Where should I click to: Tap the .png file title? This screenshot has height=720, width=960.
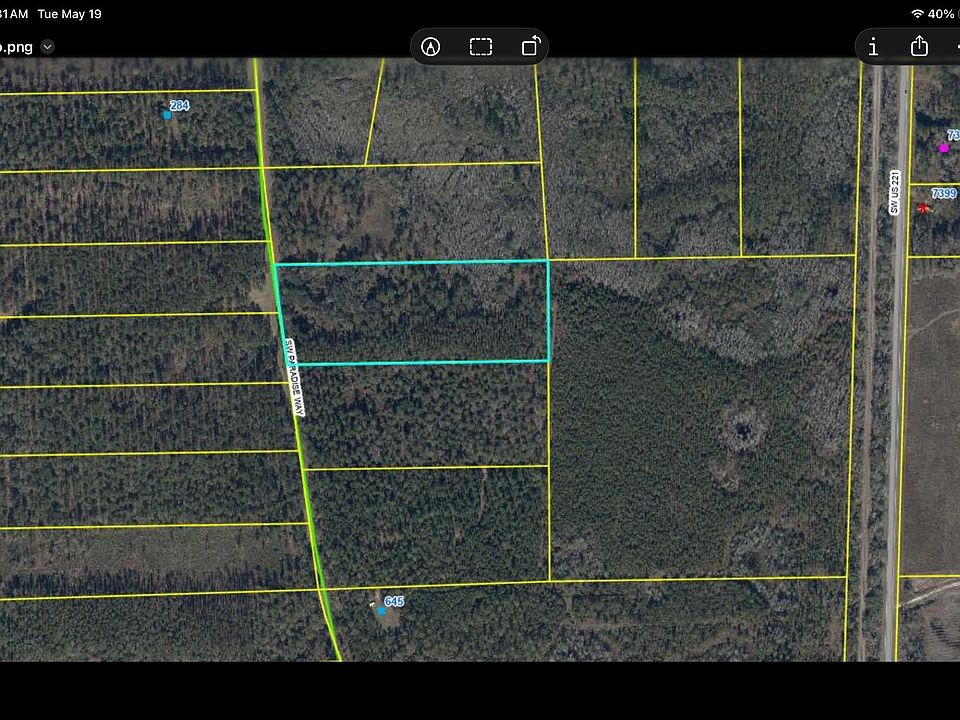[16, 47]
